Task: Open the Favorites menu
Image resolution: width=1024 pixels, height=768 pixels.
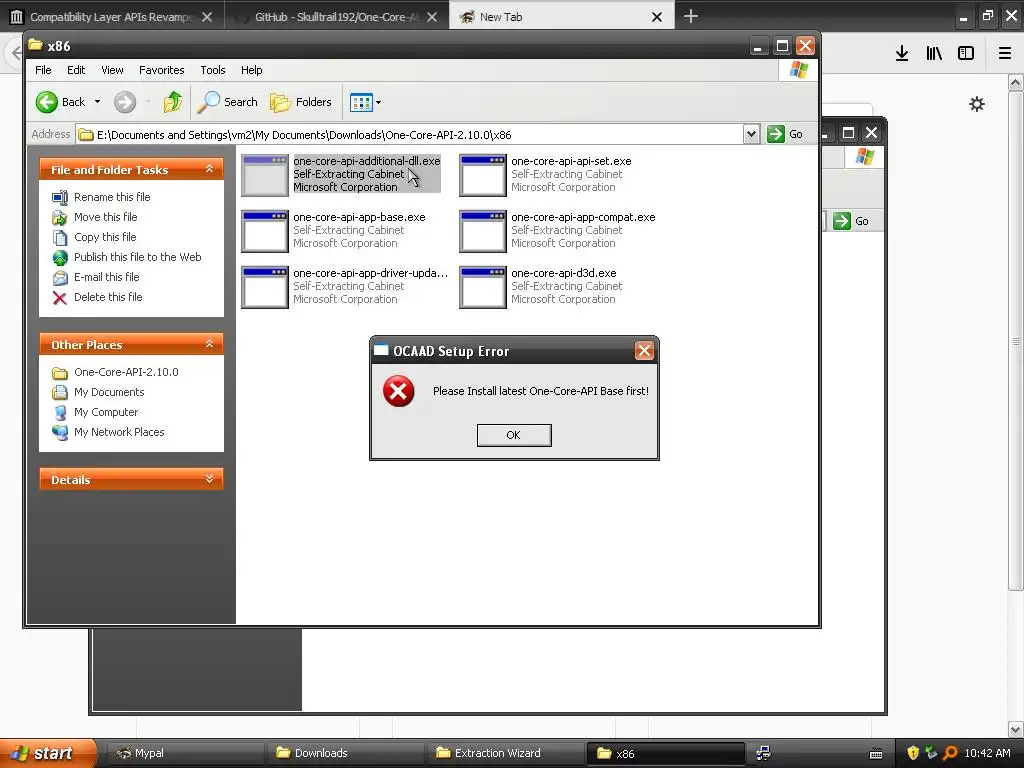Action: pyautogui.click(x=161, y=70)
